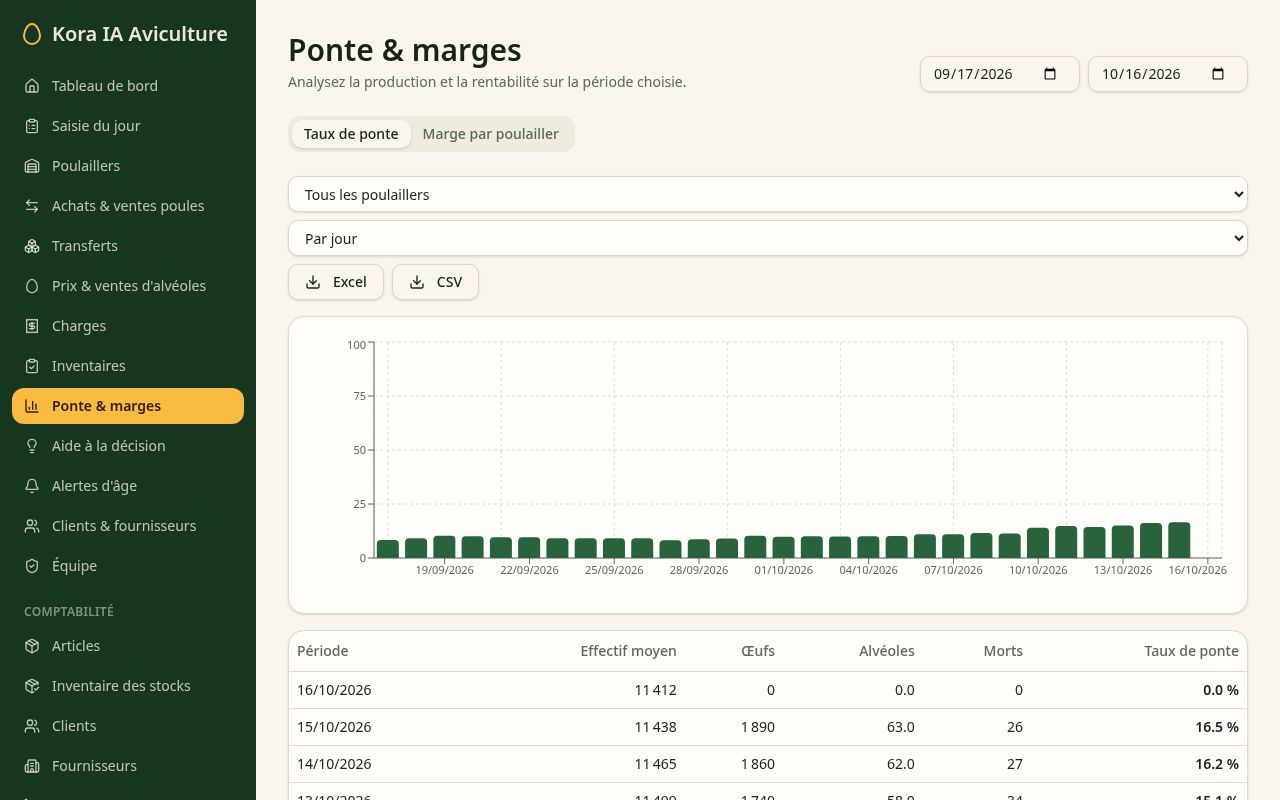Click the Morts column header
The height and width of the screenshot is (800, 1280).
[x=1003, y=651]
